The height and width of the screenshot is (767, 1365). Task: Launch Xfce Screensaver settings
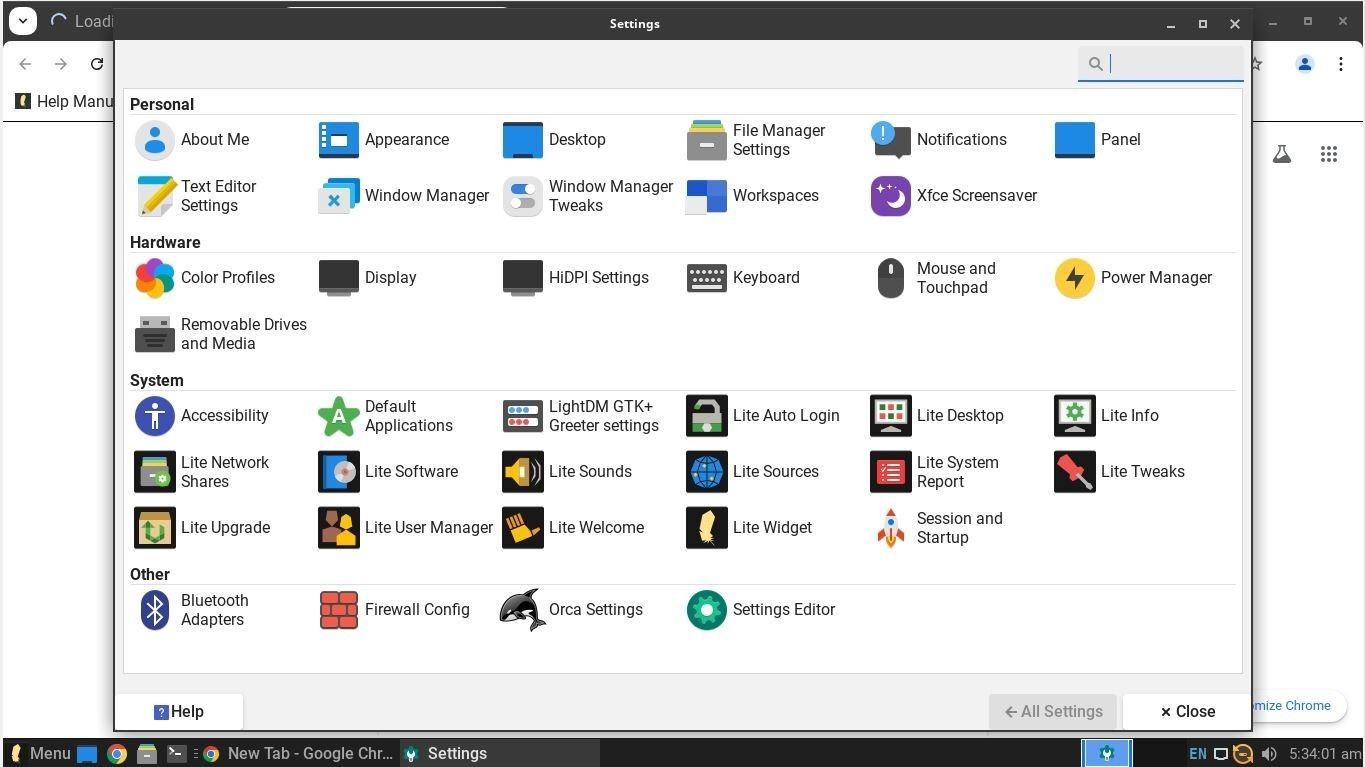954,196
